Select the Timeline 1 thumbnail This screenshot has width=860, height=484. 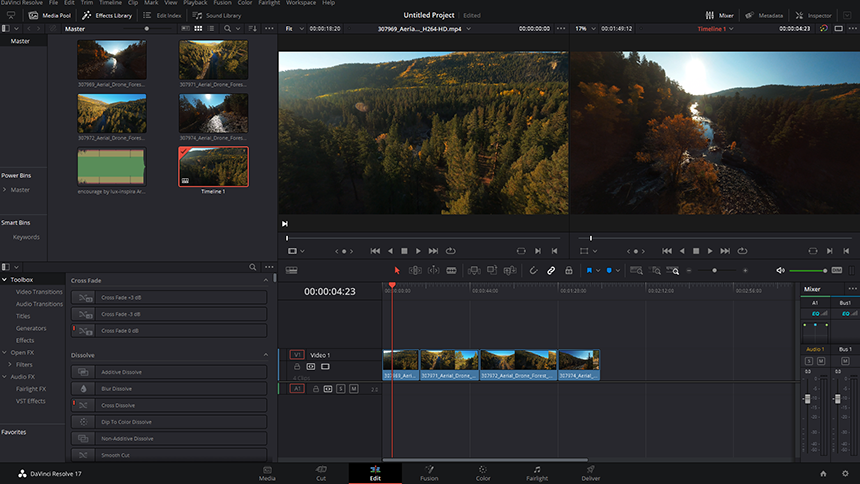(x=213, y=167)
